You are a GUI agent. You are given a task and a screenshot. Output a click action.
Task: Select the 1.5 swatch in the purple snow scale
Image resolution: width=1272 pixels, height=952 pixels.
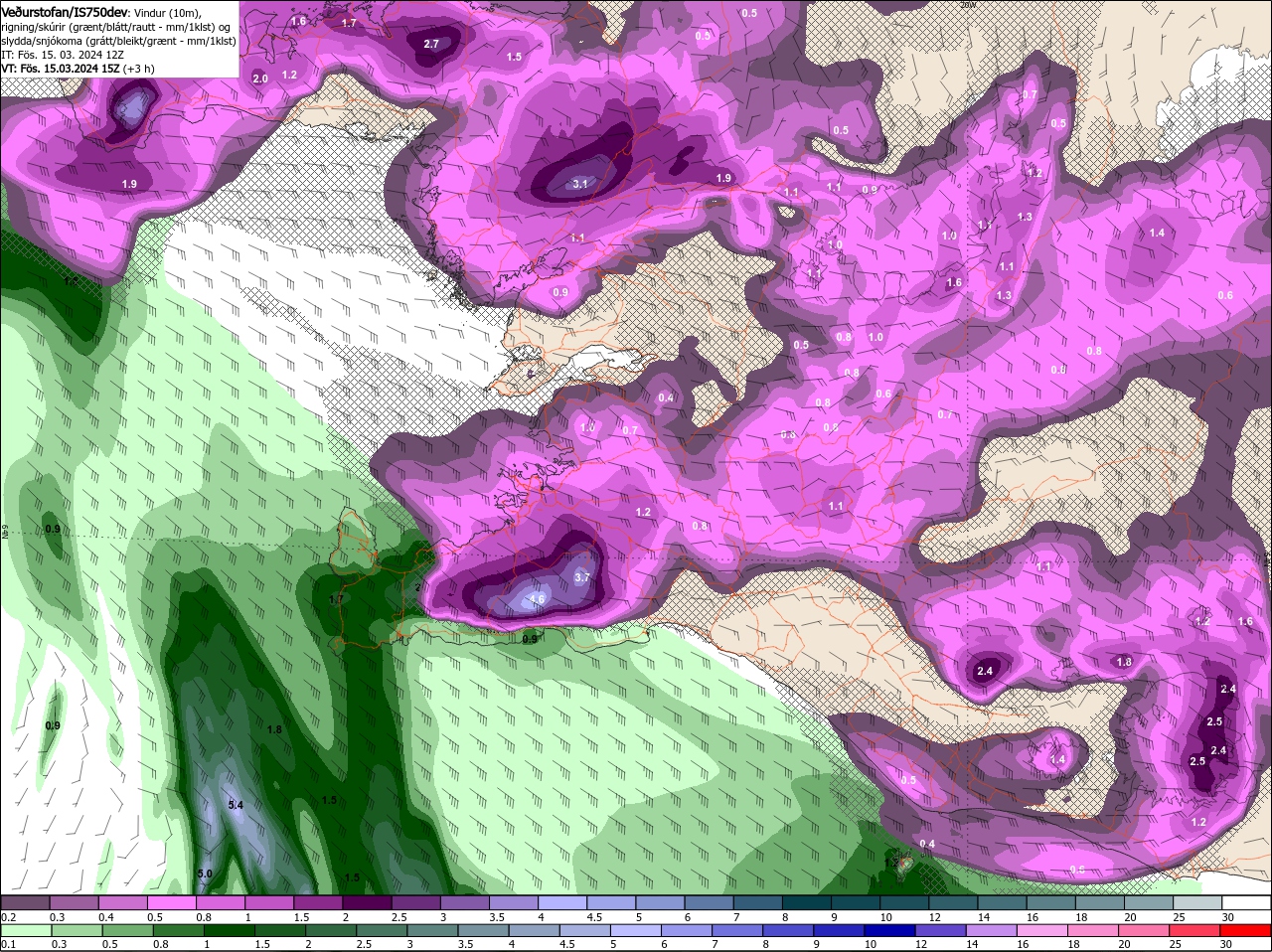point(317,902)
